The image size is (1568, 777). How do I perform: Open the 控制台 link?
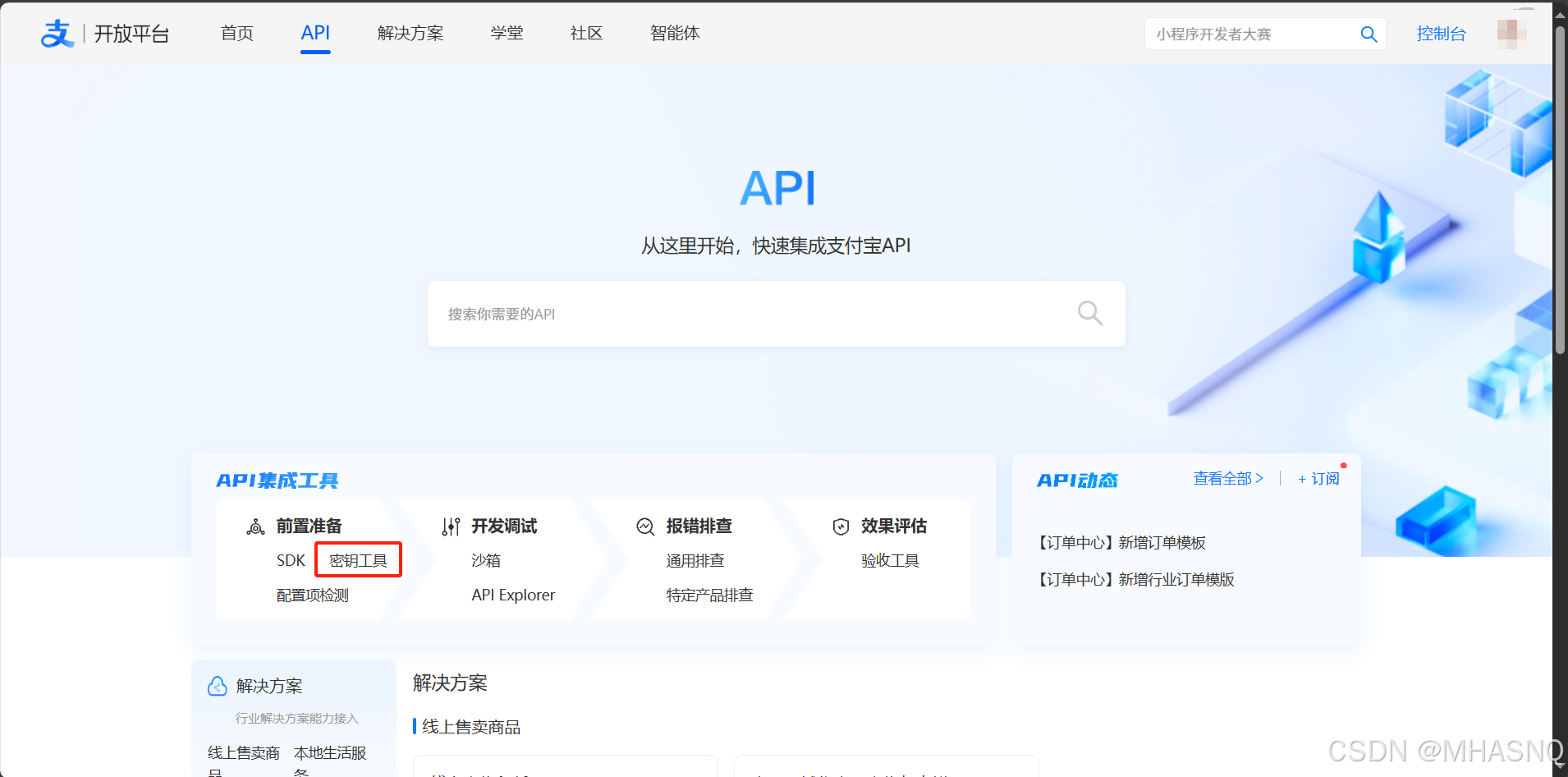pyautogui.click(x=1441, y=34)
